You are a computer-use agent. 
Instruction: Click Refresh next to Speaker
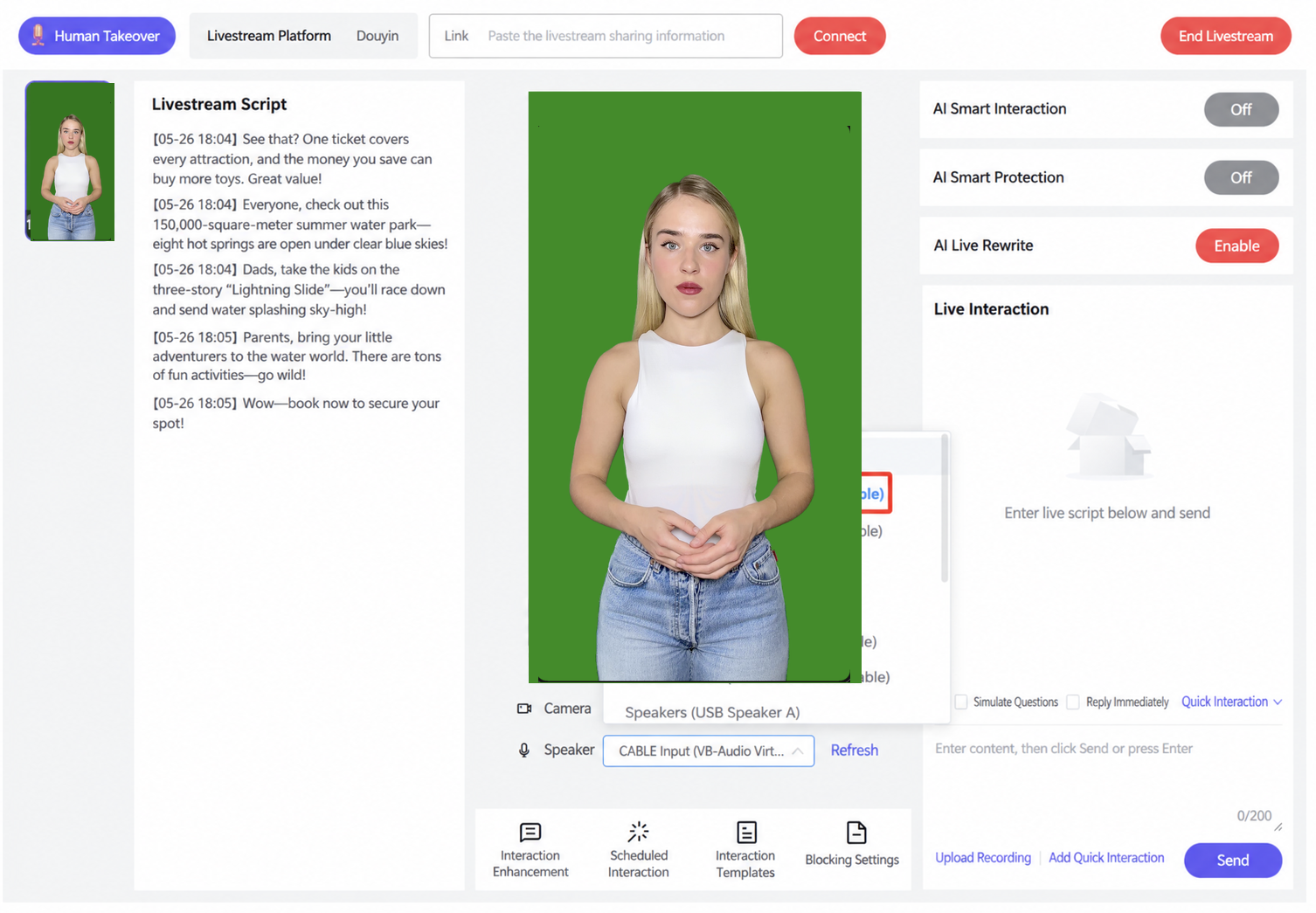point(854,750)
